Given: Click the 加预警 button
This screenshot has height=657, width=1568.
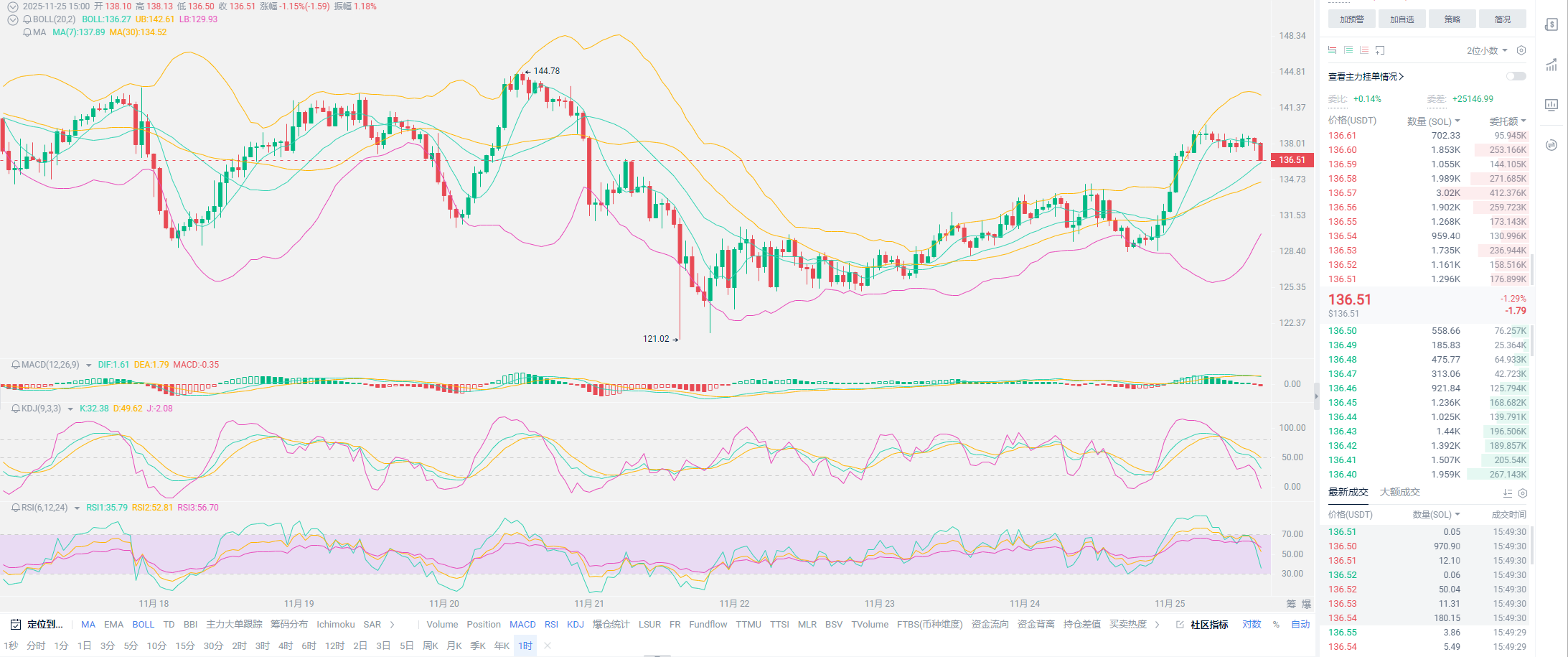Looking at the screenshot, I should coord(1351,19).
